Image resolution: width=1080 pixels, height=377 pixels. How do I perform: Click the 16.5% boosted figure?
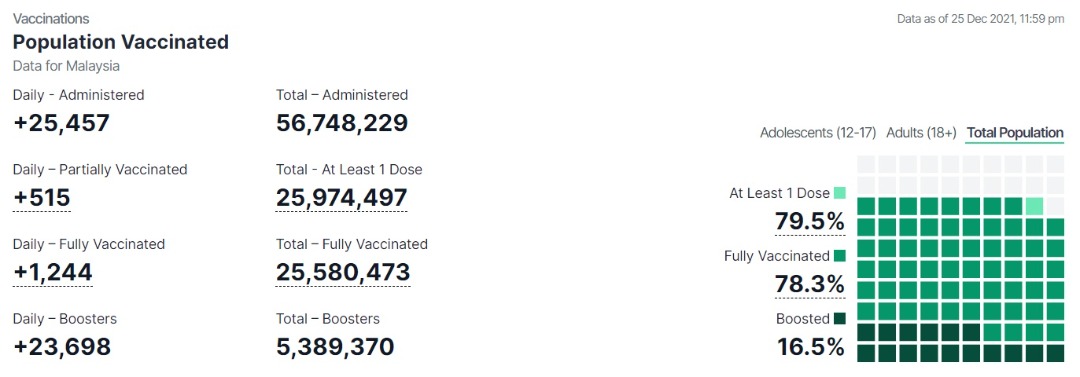pyautogui.click(x=811, y=347)
